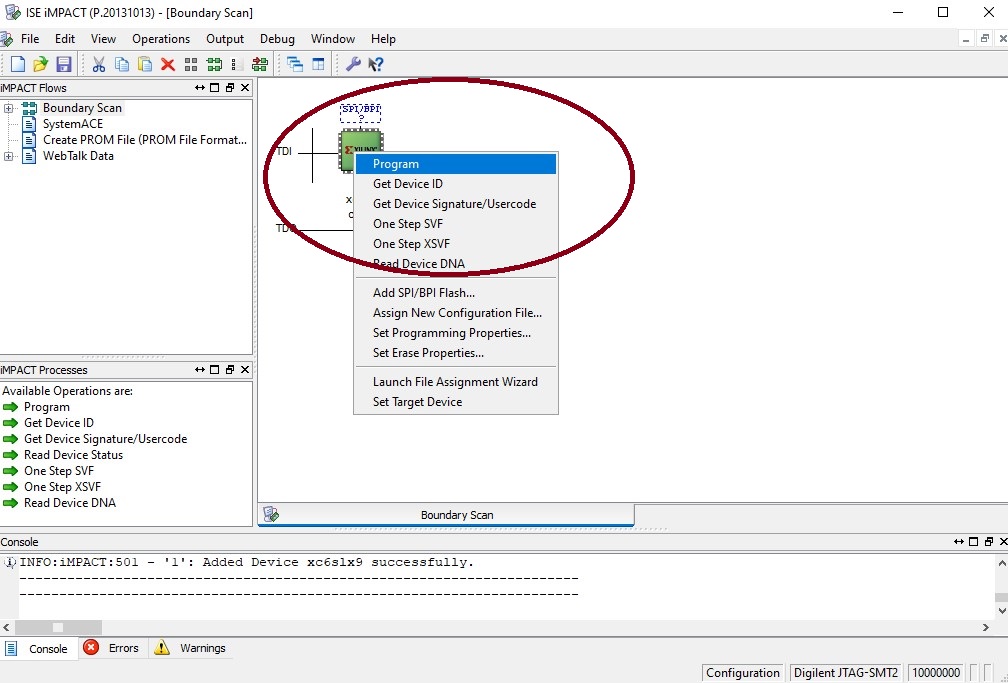The image size is (1008, 683).
Task: Click the document icon beside SystemACE
Action: 29,124
